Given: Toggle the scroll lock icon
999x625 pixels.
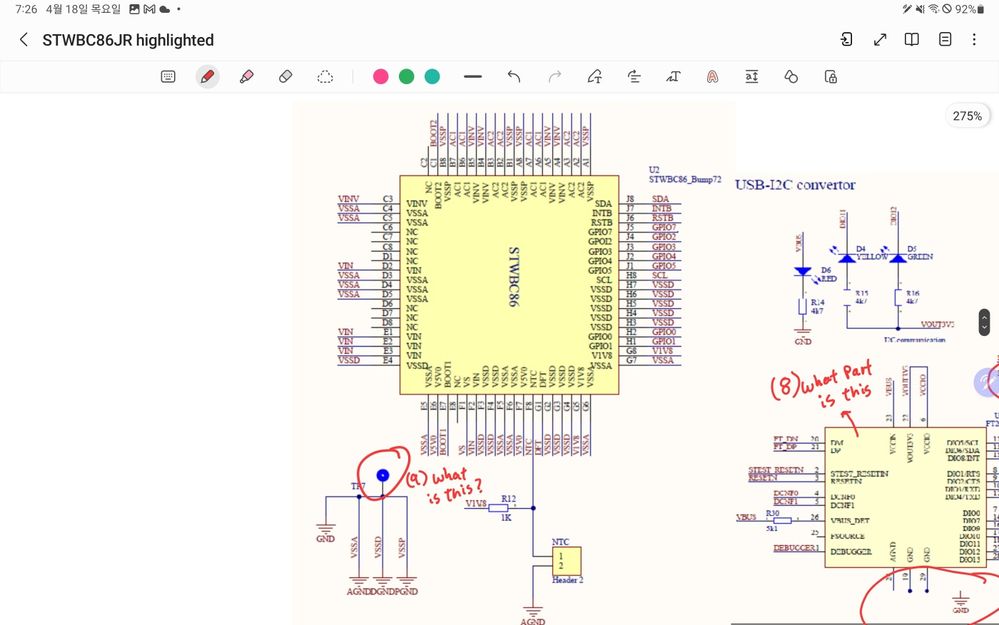Looking at the screenshot, I should tap(830, 77).
